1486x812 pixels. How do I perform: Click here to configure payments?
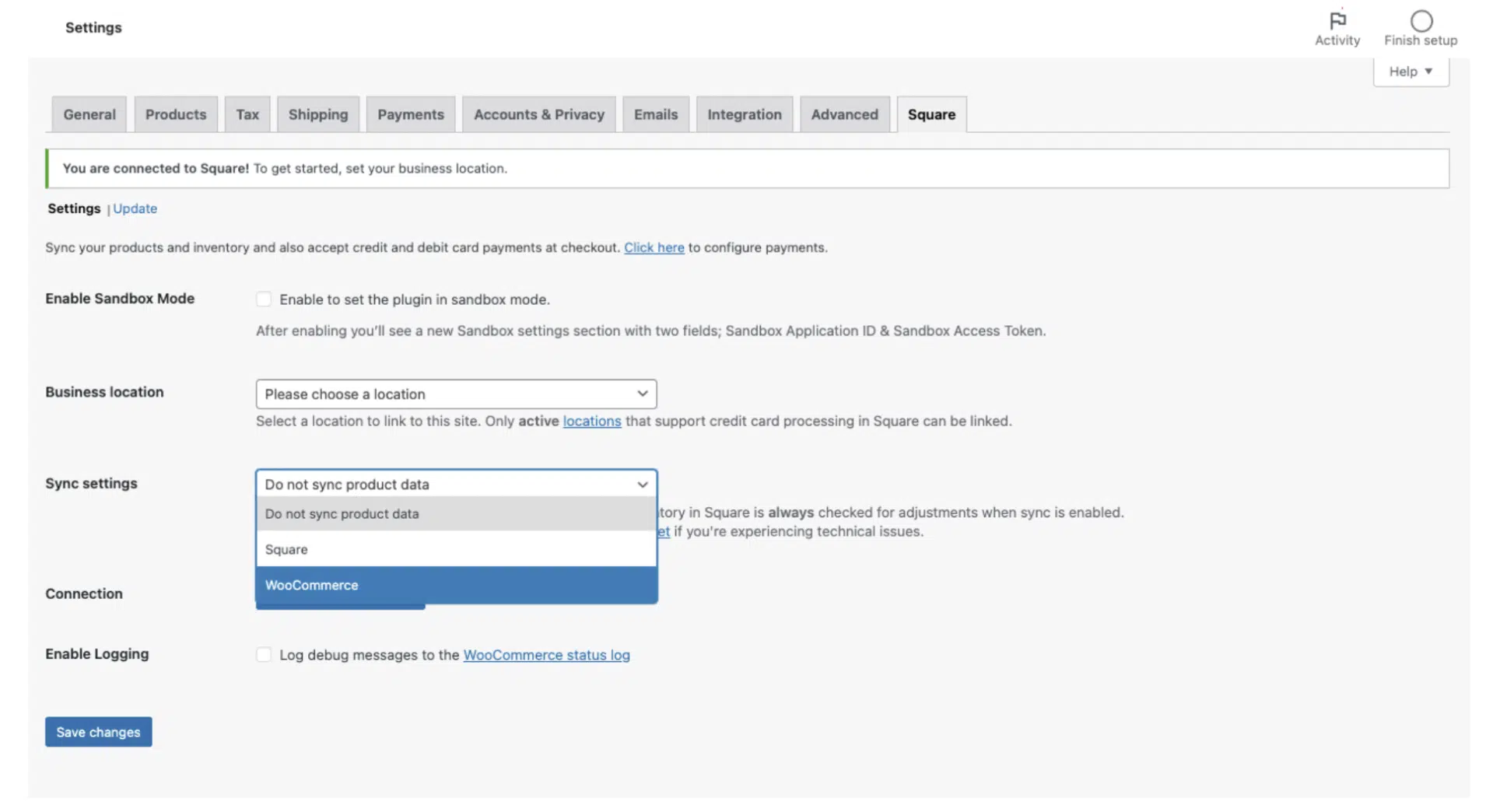coord(654,247)
